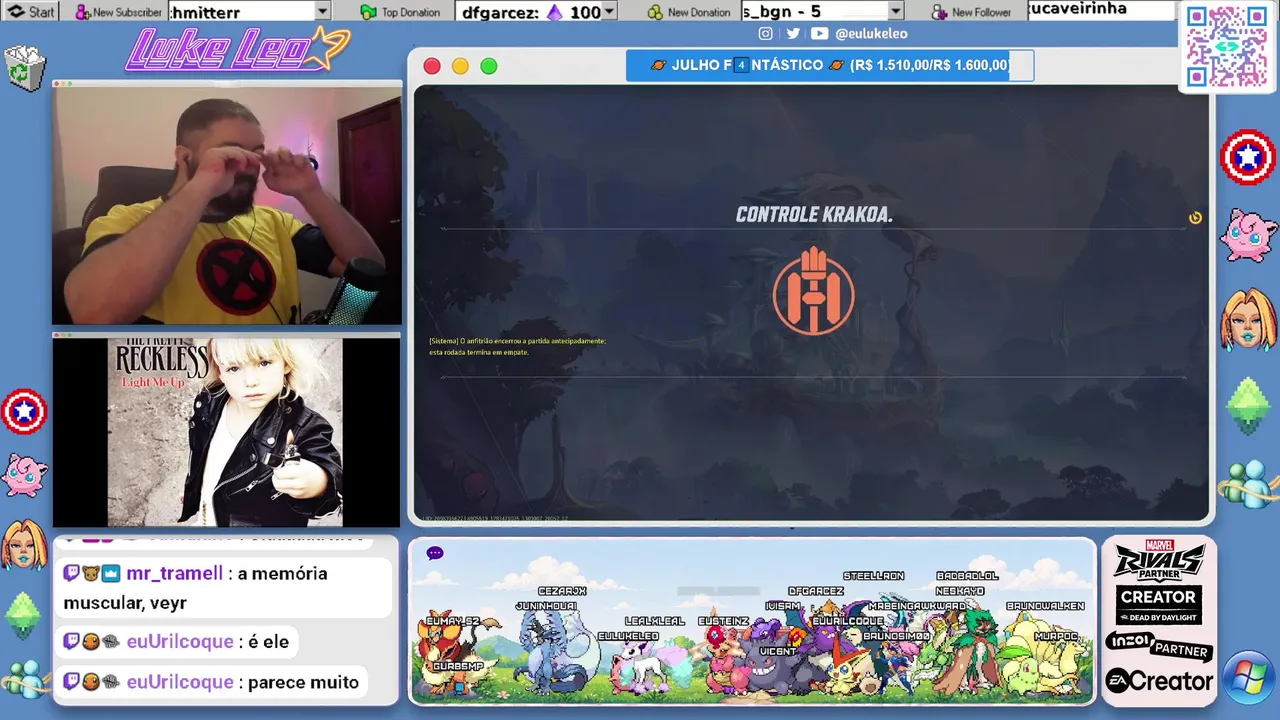Open the @eulukeleo handle

pos(871,33)
